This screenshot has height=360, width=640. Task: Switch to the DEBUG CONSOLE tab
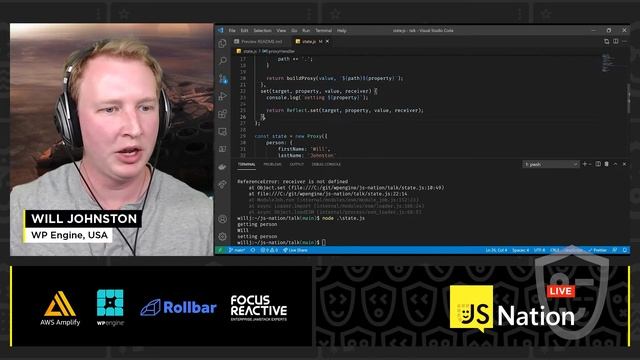[326, 164]
